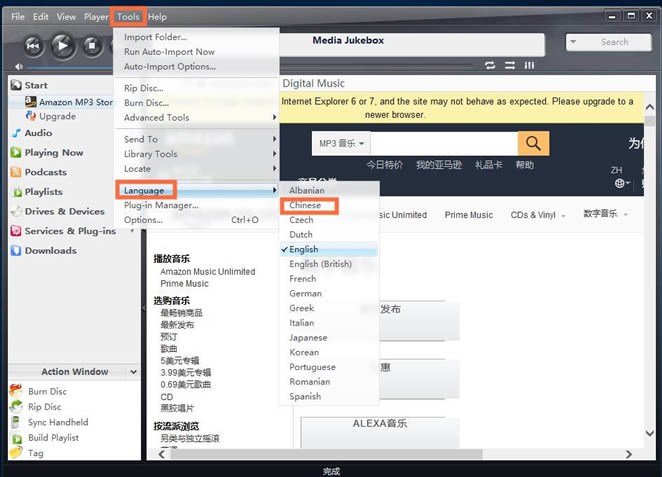Viewport: 662px width, 477px height.
Task: Click the Build Playlist icon
Action: tap(16, 438)
